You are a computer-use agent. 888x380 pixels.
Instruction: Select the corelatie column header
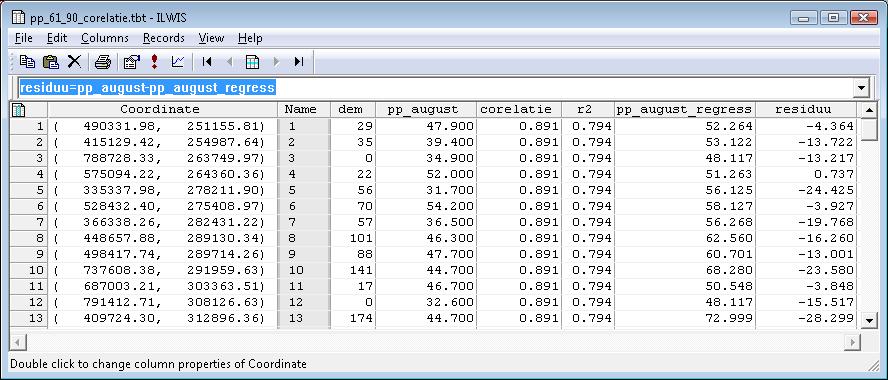(518, 109)
